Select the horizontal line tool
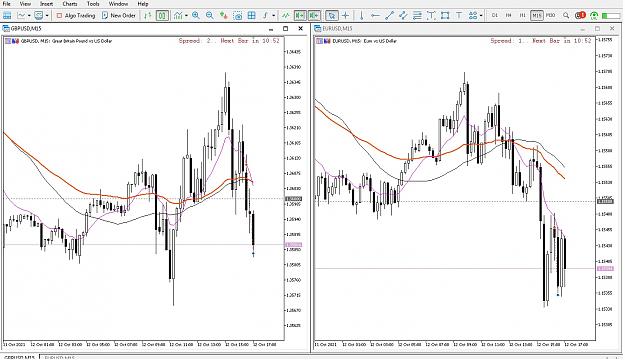 [x=375, y=16]
